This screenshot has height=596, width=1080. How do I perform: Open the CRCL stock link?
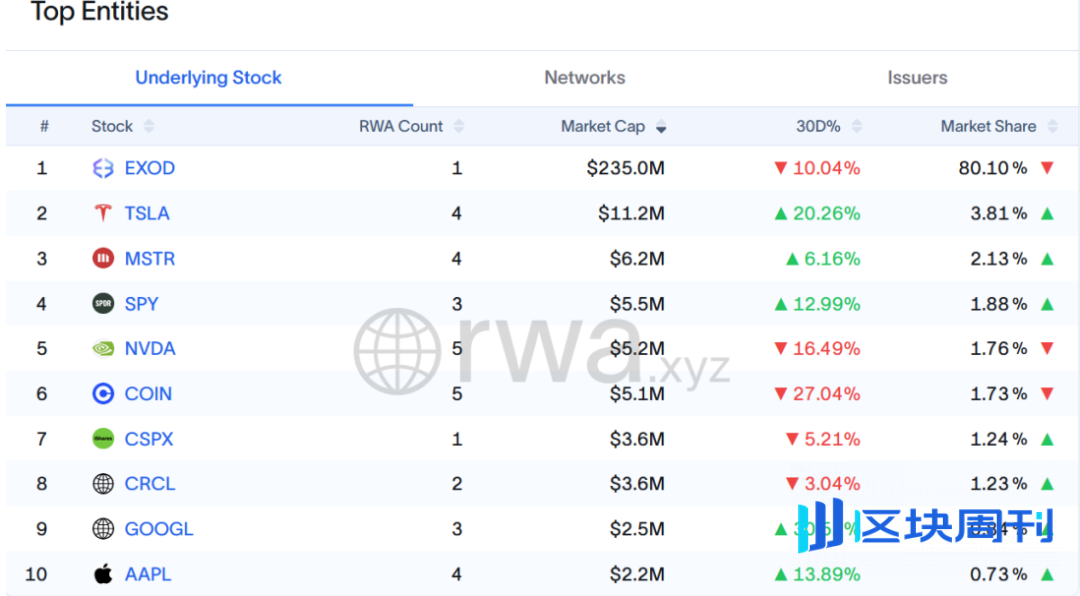[149, 484]
